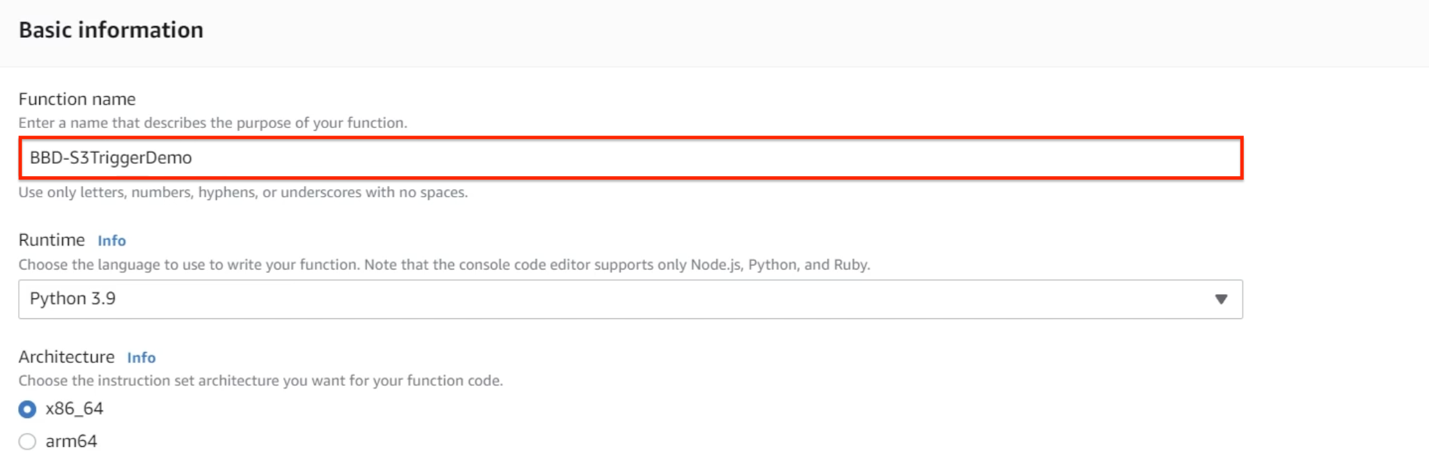The height and width of the screenshot is (469, 1429).
Task: Click the 'Choose the instruction set' description
Action: [x=261, y=381]
